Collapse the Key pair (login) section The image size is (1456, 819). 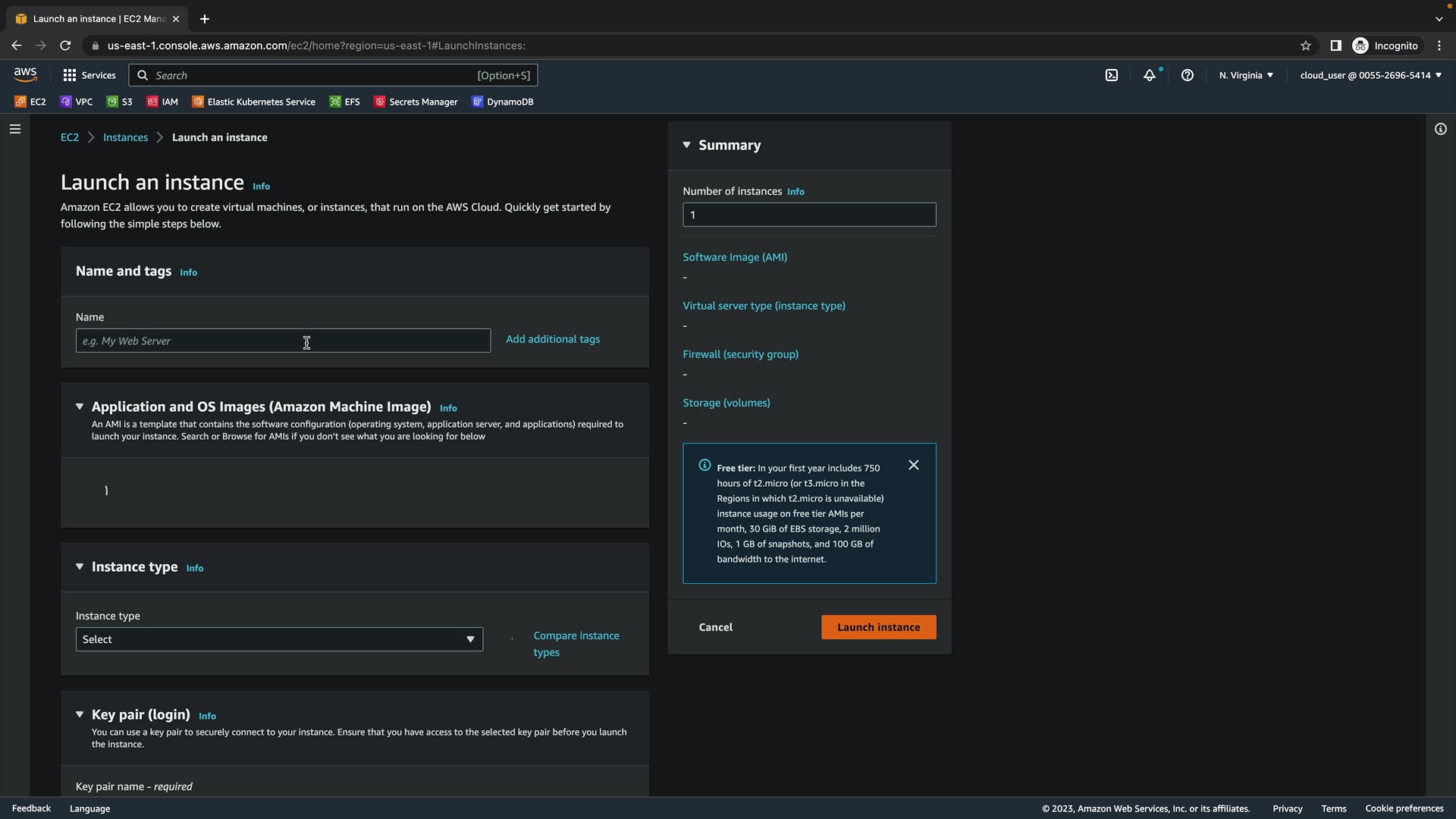click(x=80, y=714)
